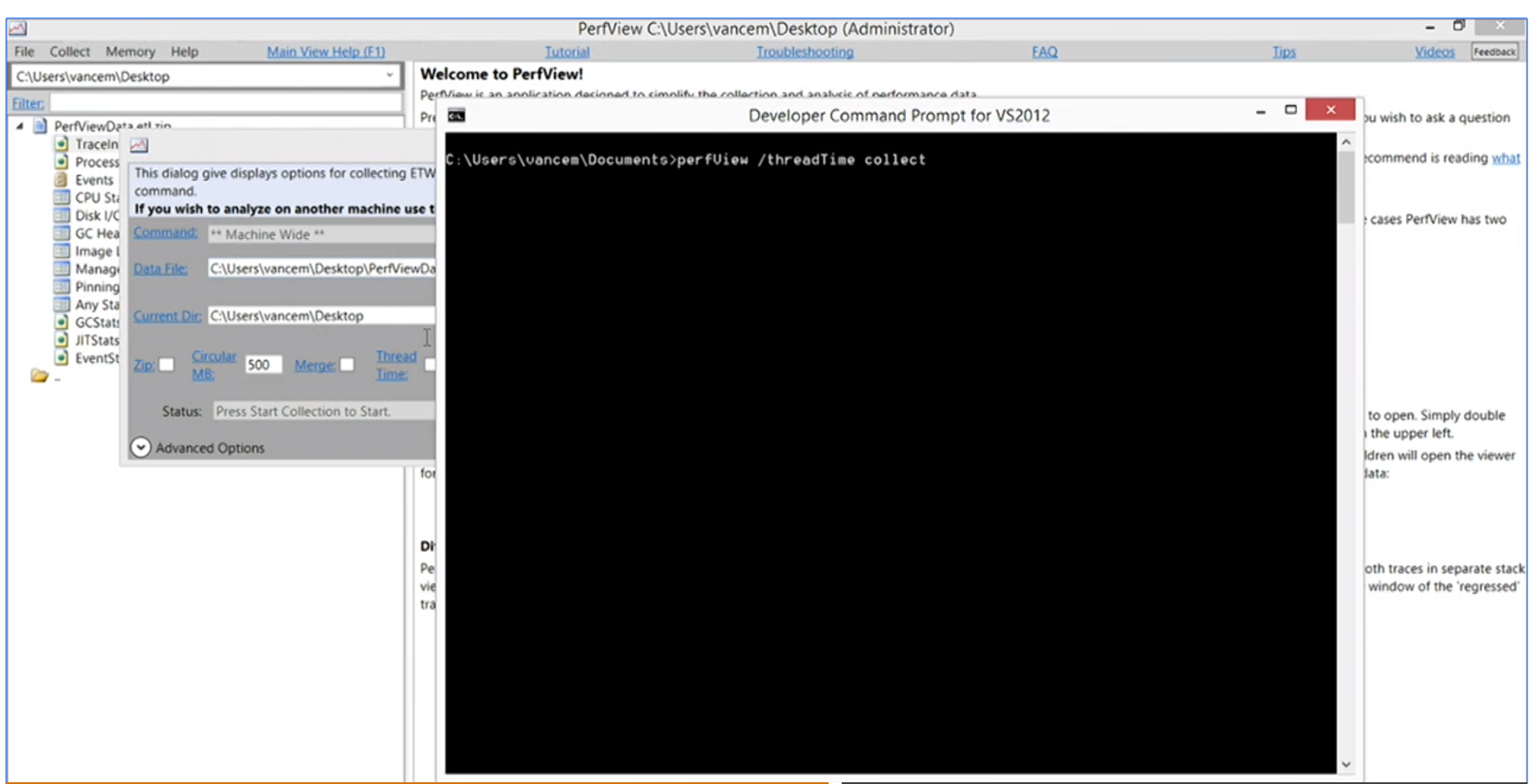The width and height of the screenshot is (1536, 784).
Task: Click the Data File path field
Action: [322, 269]
